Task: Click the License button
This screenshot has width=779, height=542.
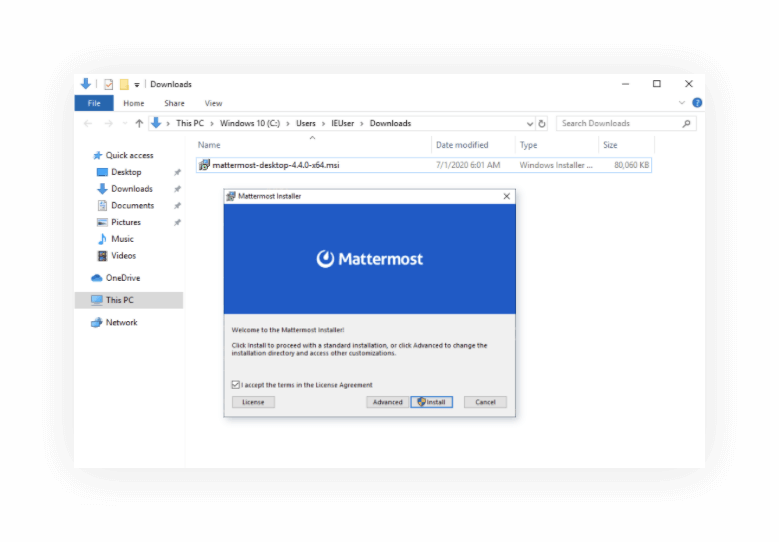Action: [253, 402]
